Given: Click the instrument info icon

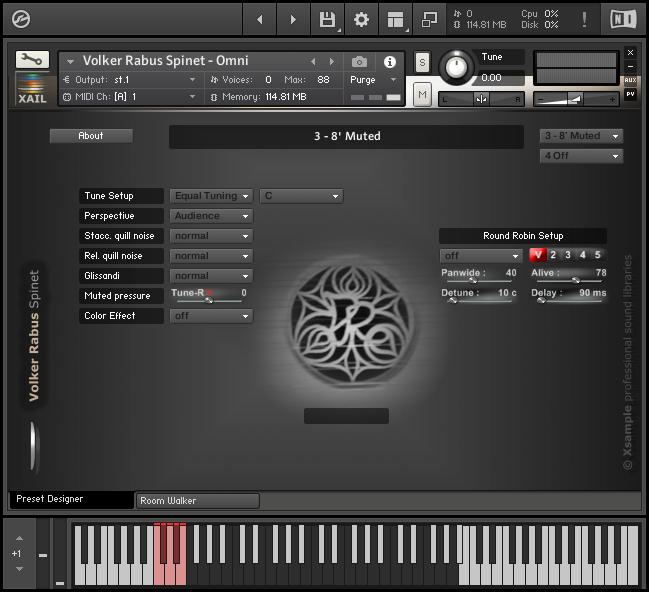Looking at the screenshot, I should click(389, 62).
